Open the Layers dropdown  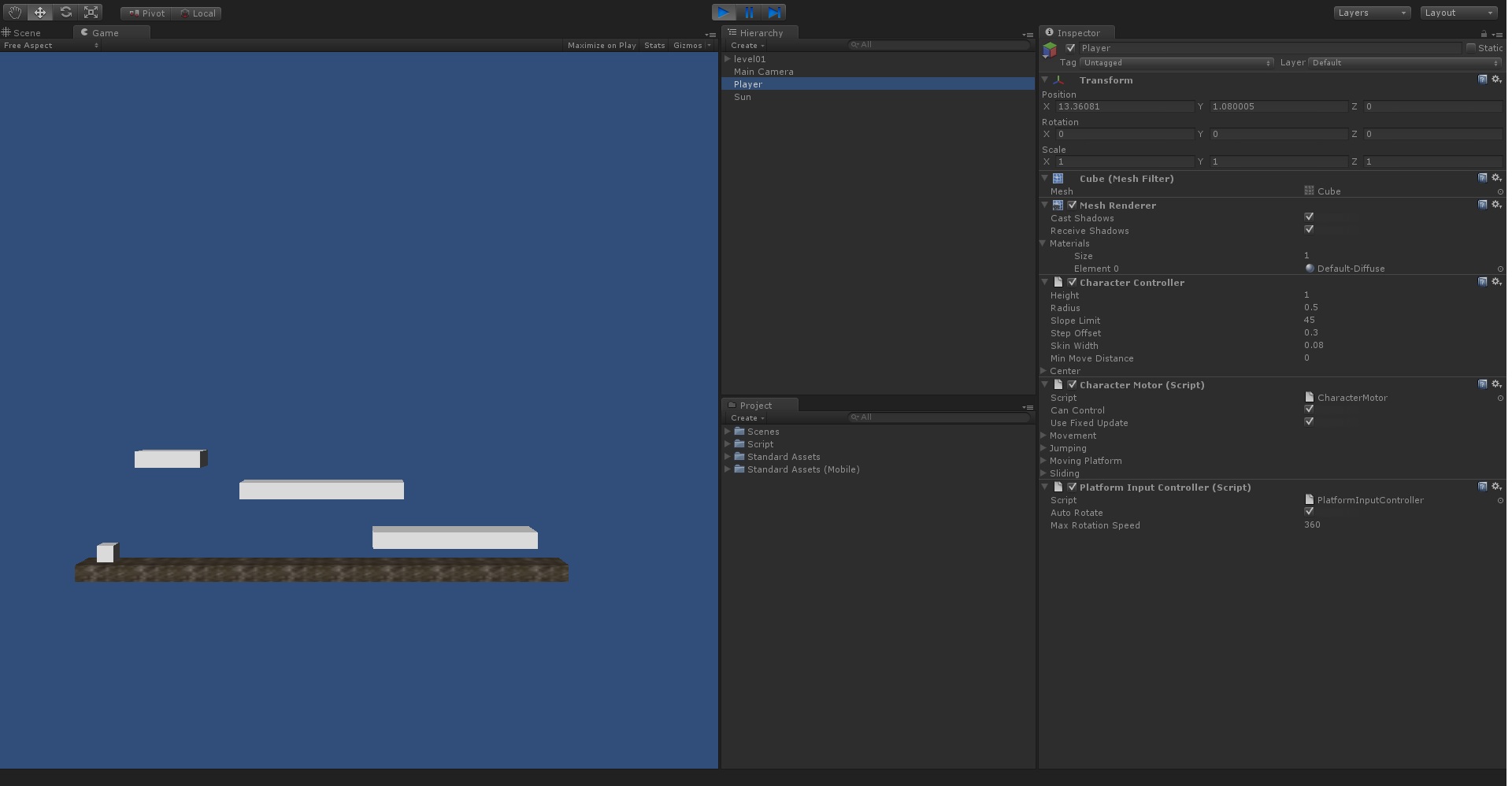pyautogui.click(x=1373, y=13)
